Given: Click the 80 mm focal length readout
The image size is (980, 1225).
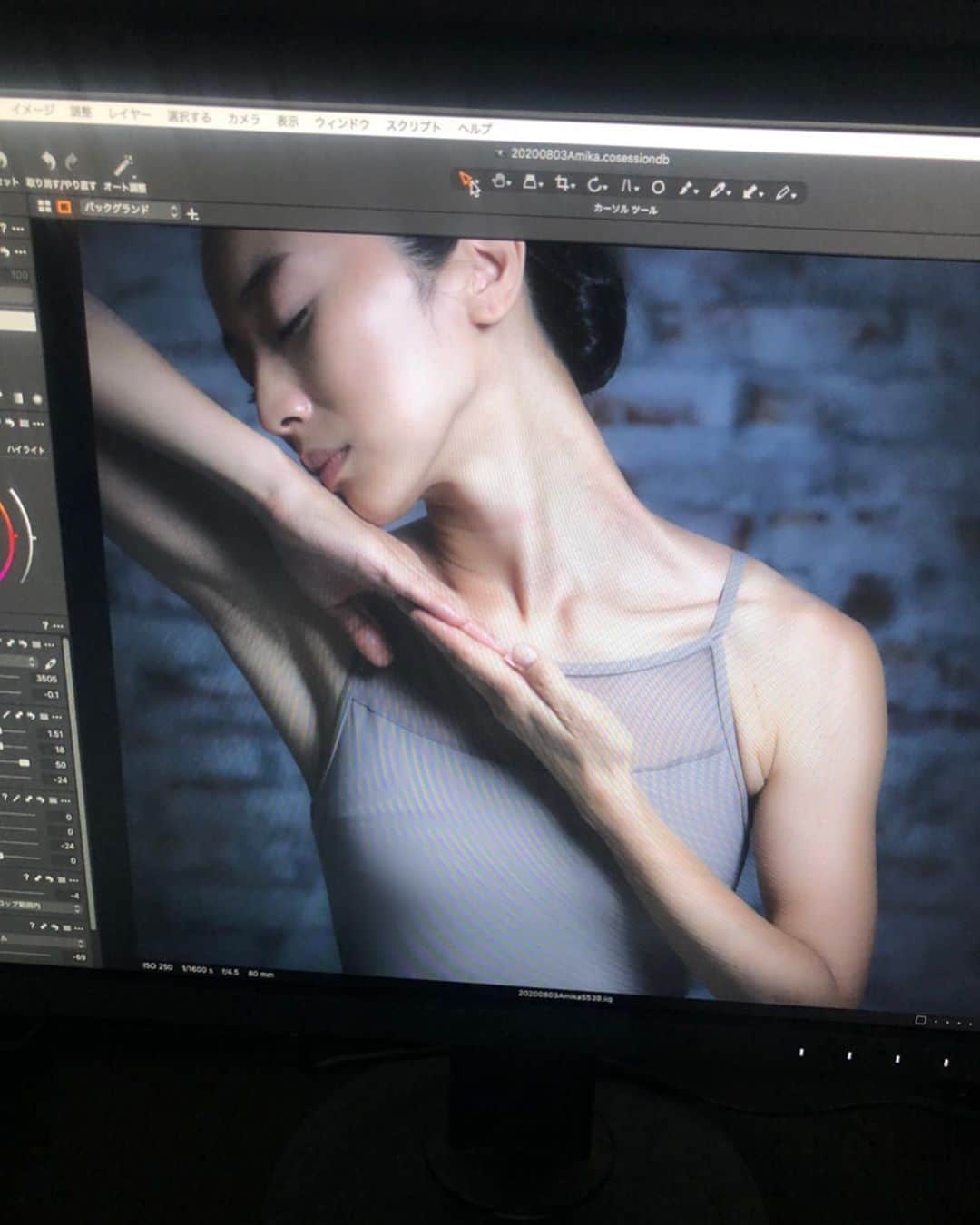Looking at the screenshot, I should [x=260, y=973].
